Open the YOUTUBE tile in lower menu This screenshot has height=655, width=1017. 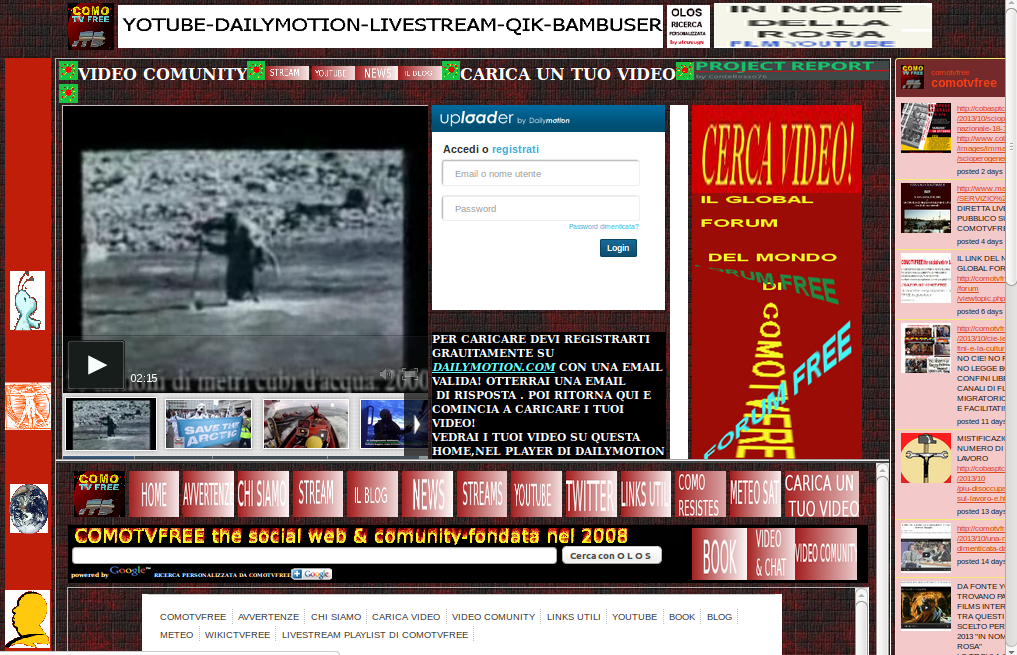click(x=536, y=494)
